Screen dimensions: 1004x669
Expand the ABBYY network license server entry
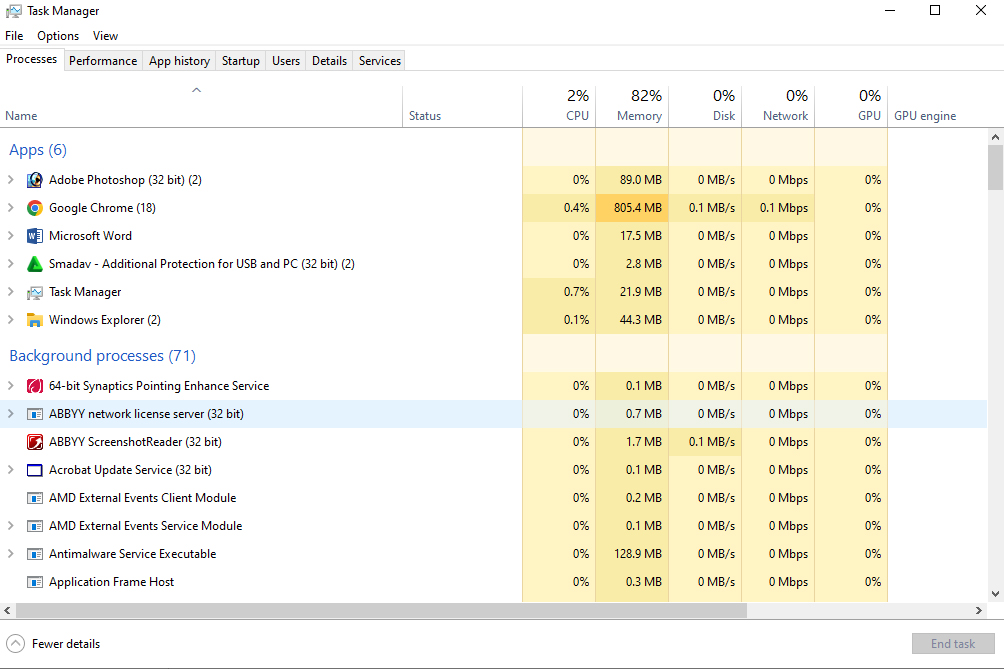point(10,414)
